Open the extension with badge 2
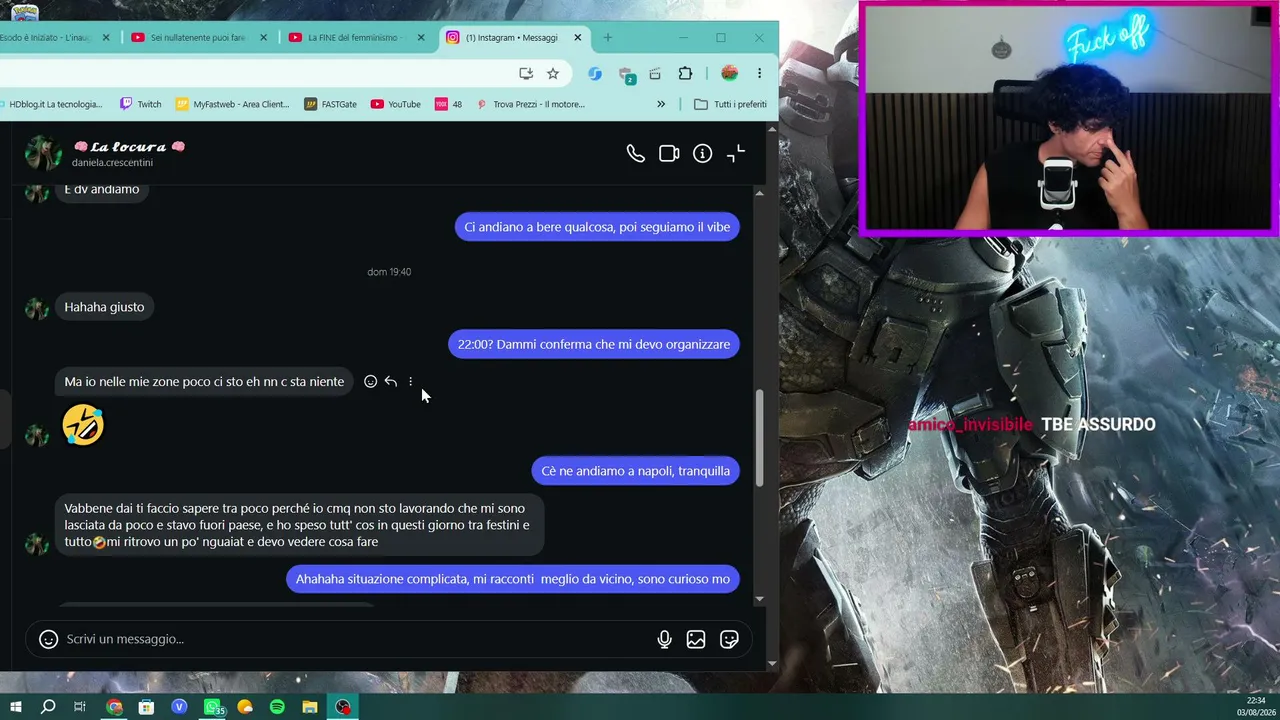This screenshot has width=1280, height=720. tap(626, 75)
